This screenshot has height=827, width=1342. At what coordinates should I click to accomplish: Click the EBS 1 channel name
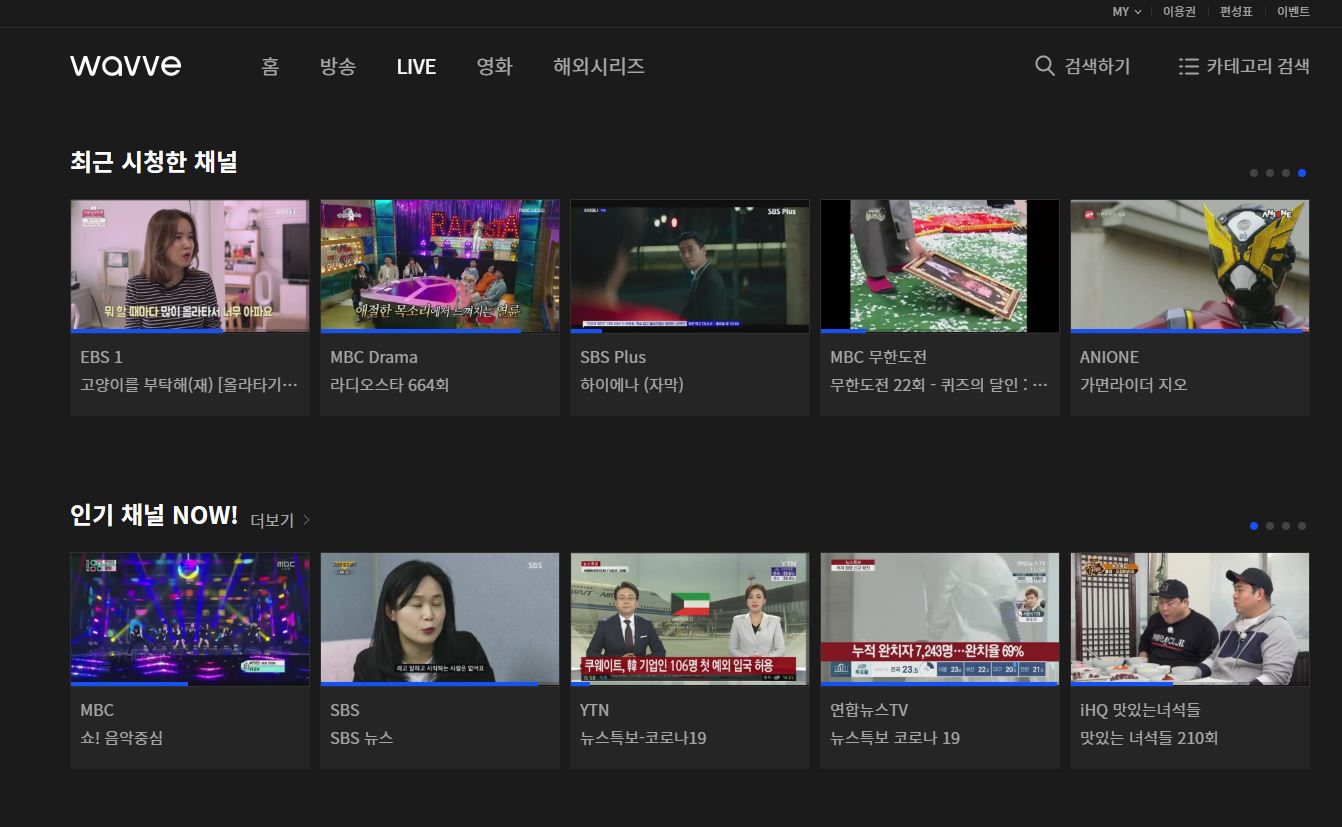click(x=101, y=357)
